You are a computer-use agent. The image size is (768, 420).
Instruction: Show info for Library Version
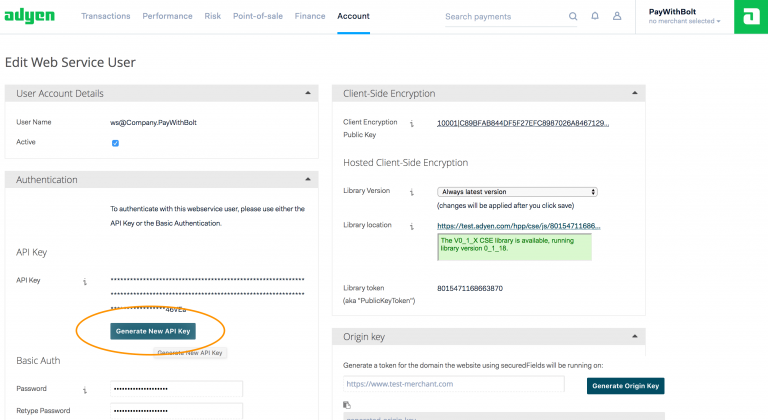pyautogui.click(x=411, y=192)
